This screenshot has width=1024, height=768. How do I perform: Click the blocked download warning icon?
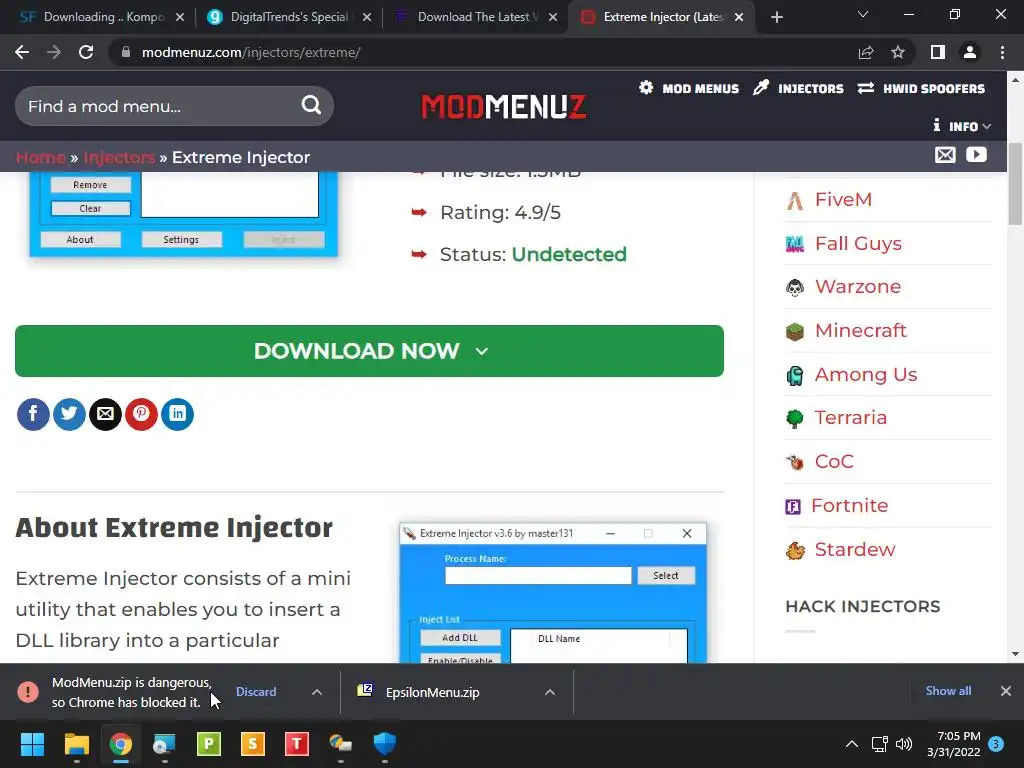tap(28, 692)
